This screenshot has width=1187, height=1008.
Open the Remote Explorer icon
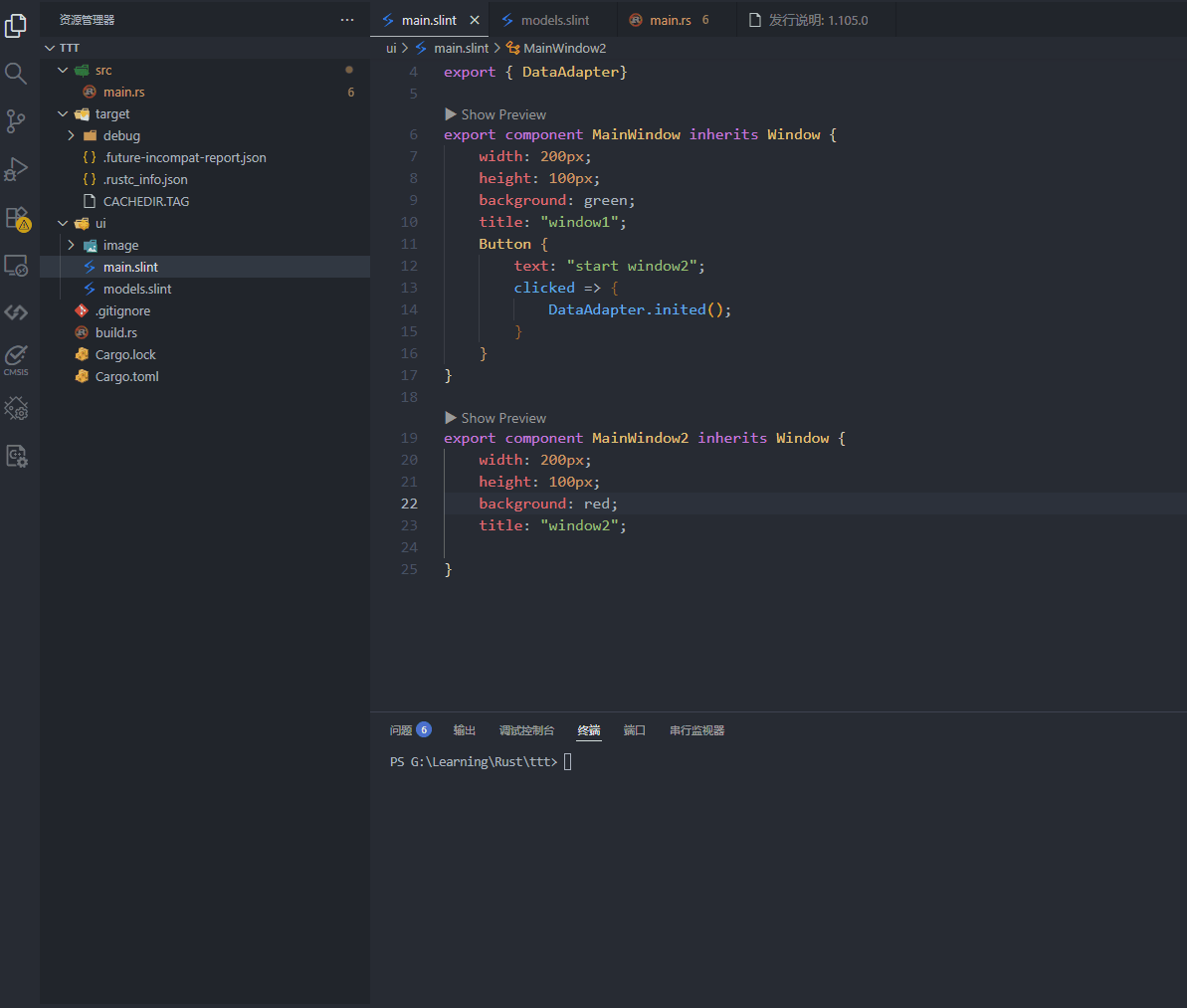click(16, 265)
